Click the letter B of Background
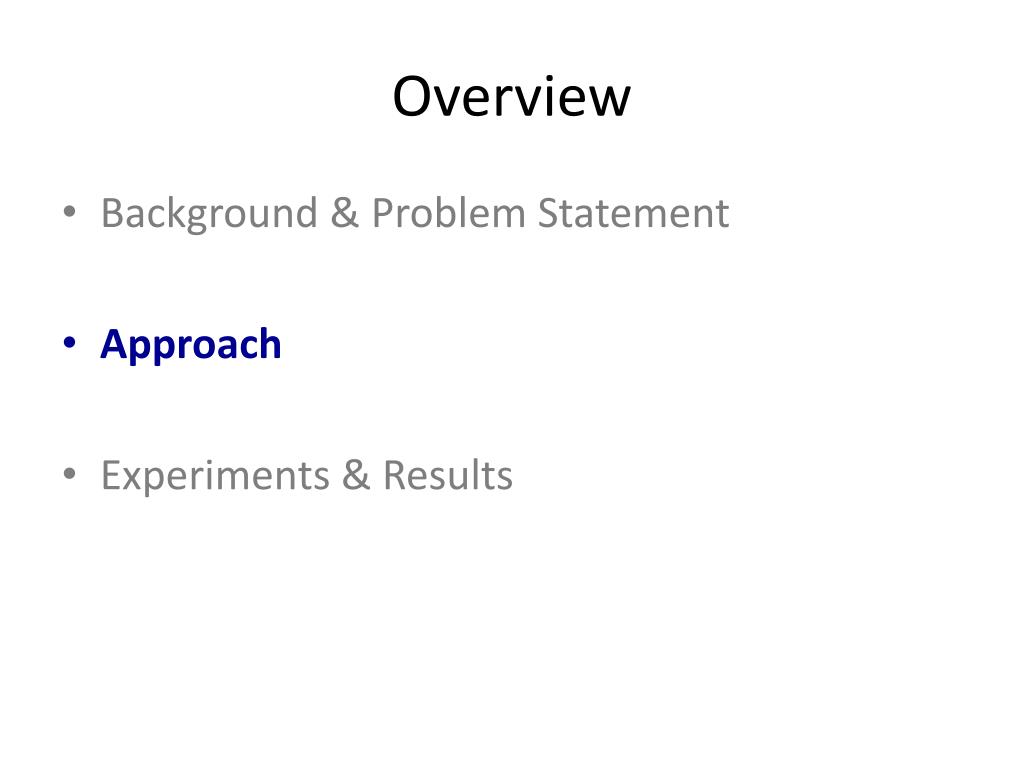 pos(112,214)
